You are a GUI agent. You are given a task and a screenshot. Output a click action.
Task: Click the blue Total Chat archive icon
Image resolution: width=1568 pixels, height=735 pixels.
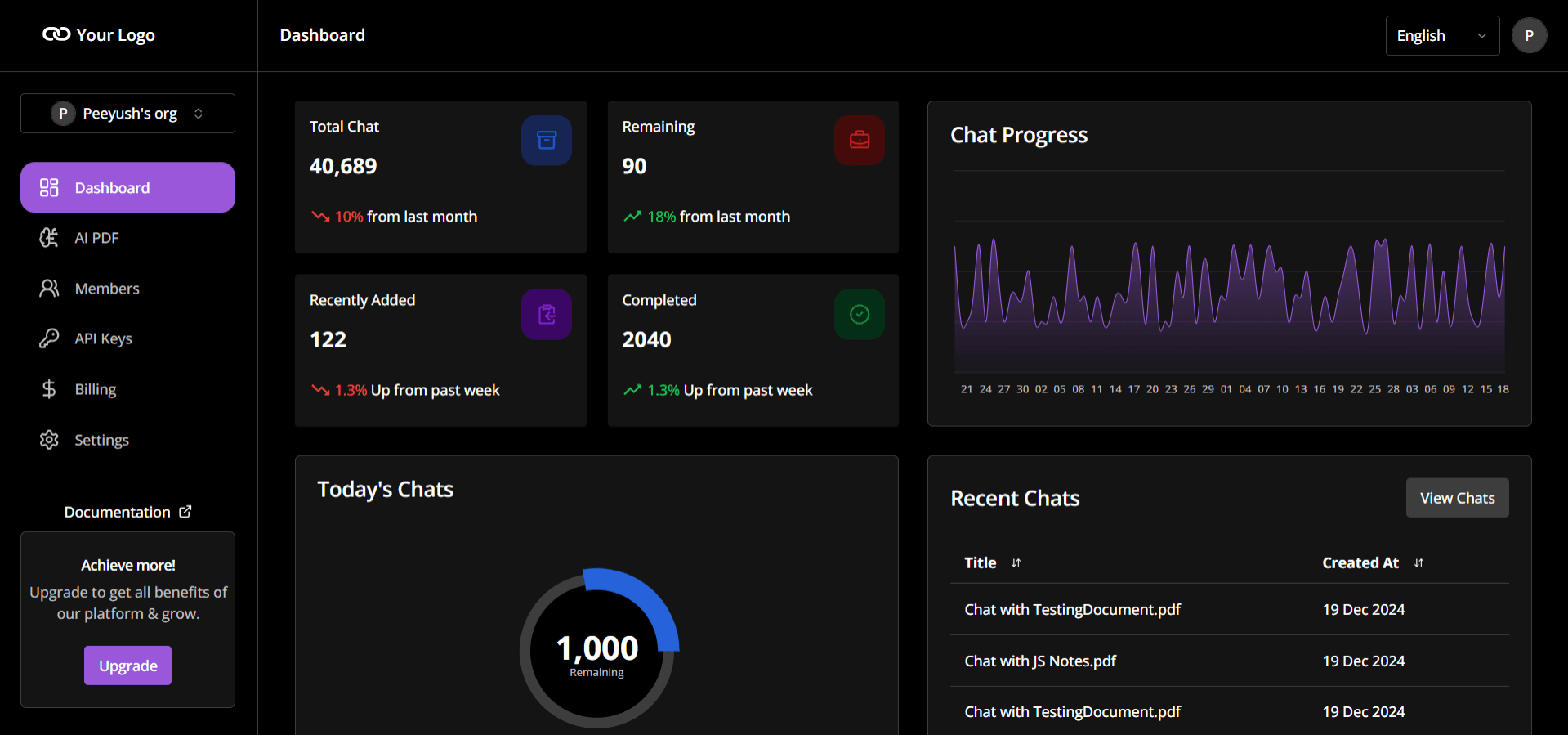click(546, 141)
